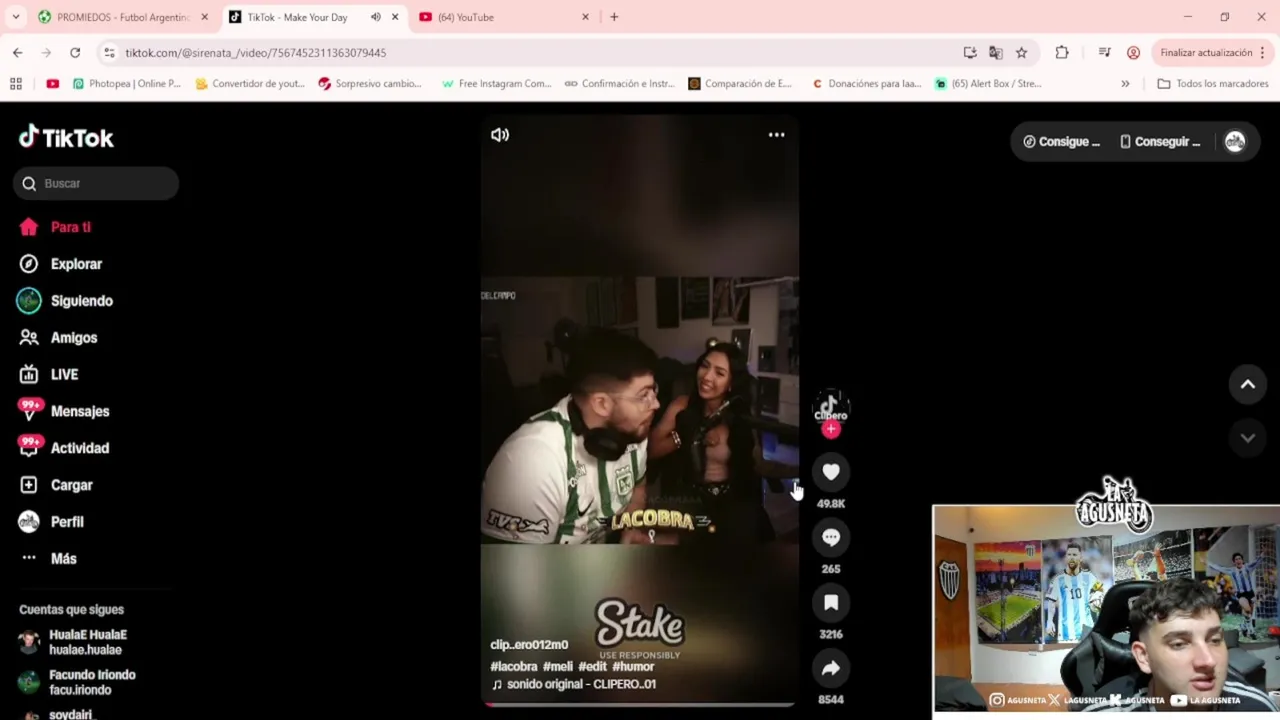The height and width of the screenshot is (720, 1280).
Task: Open HualaE HualaE followed account
Action: click(x=74, y=642)
